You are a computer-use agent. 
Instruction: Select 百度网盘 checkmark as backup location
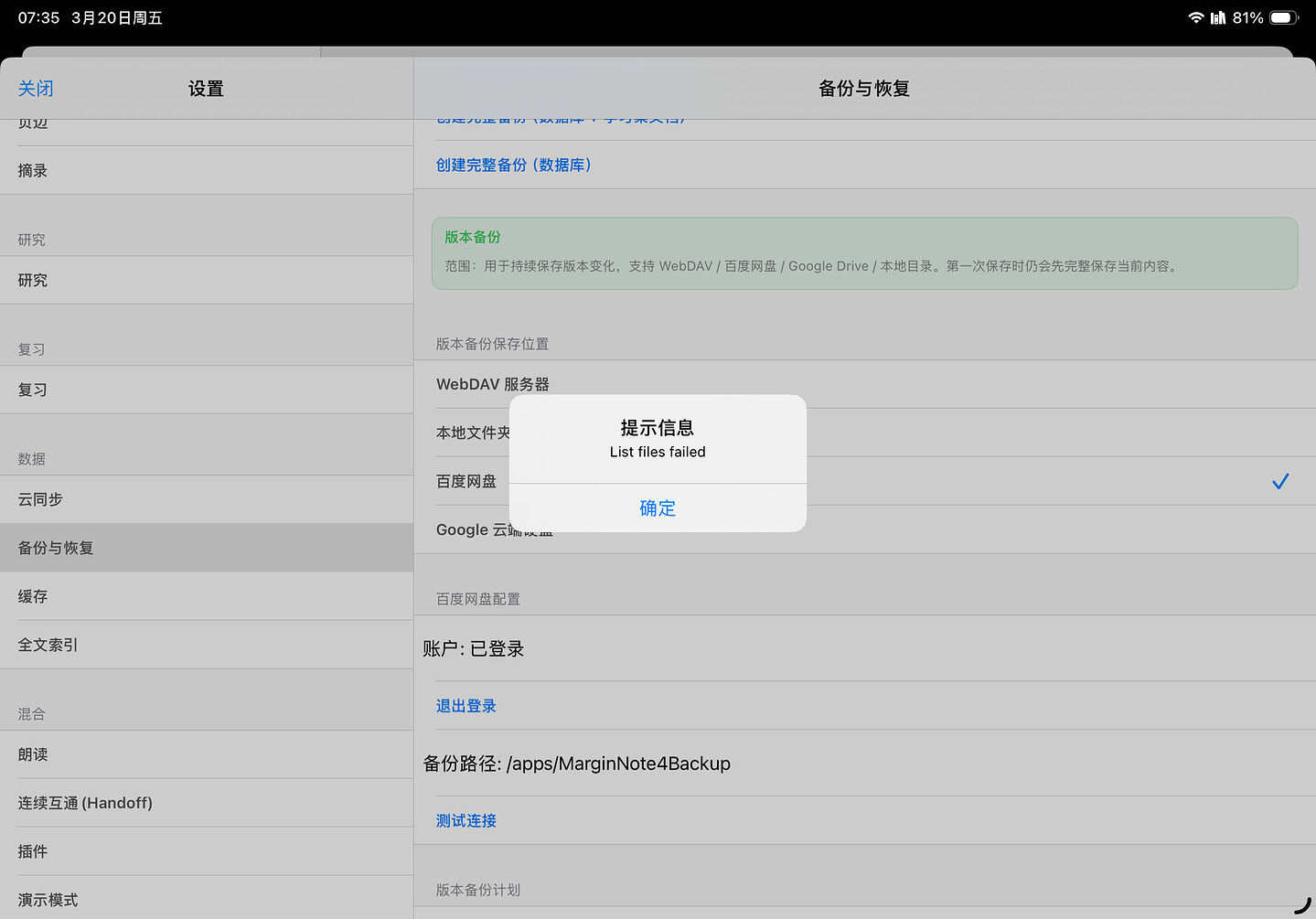(1279, 481)
